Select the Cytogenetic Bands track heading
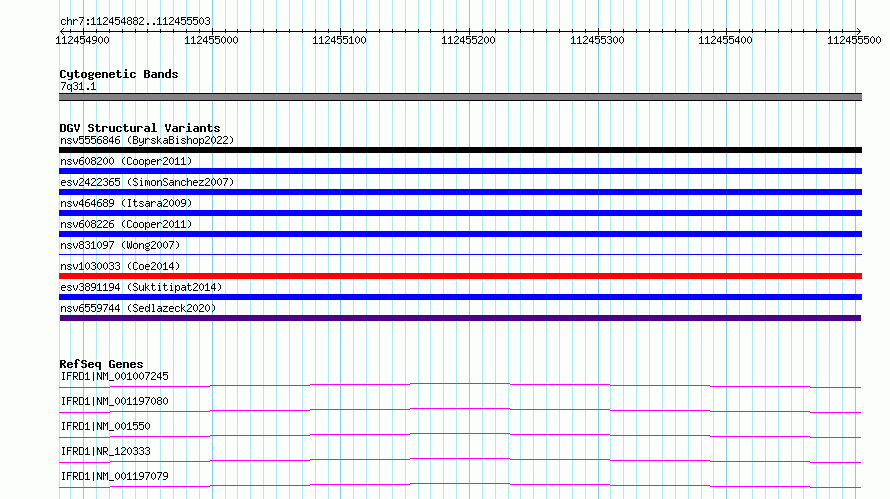This screenshot has width=890, height=499. pyautogui.click(x=119, y=74)
